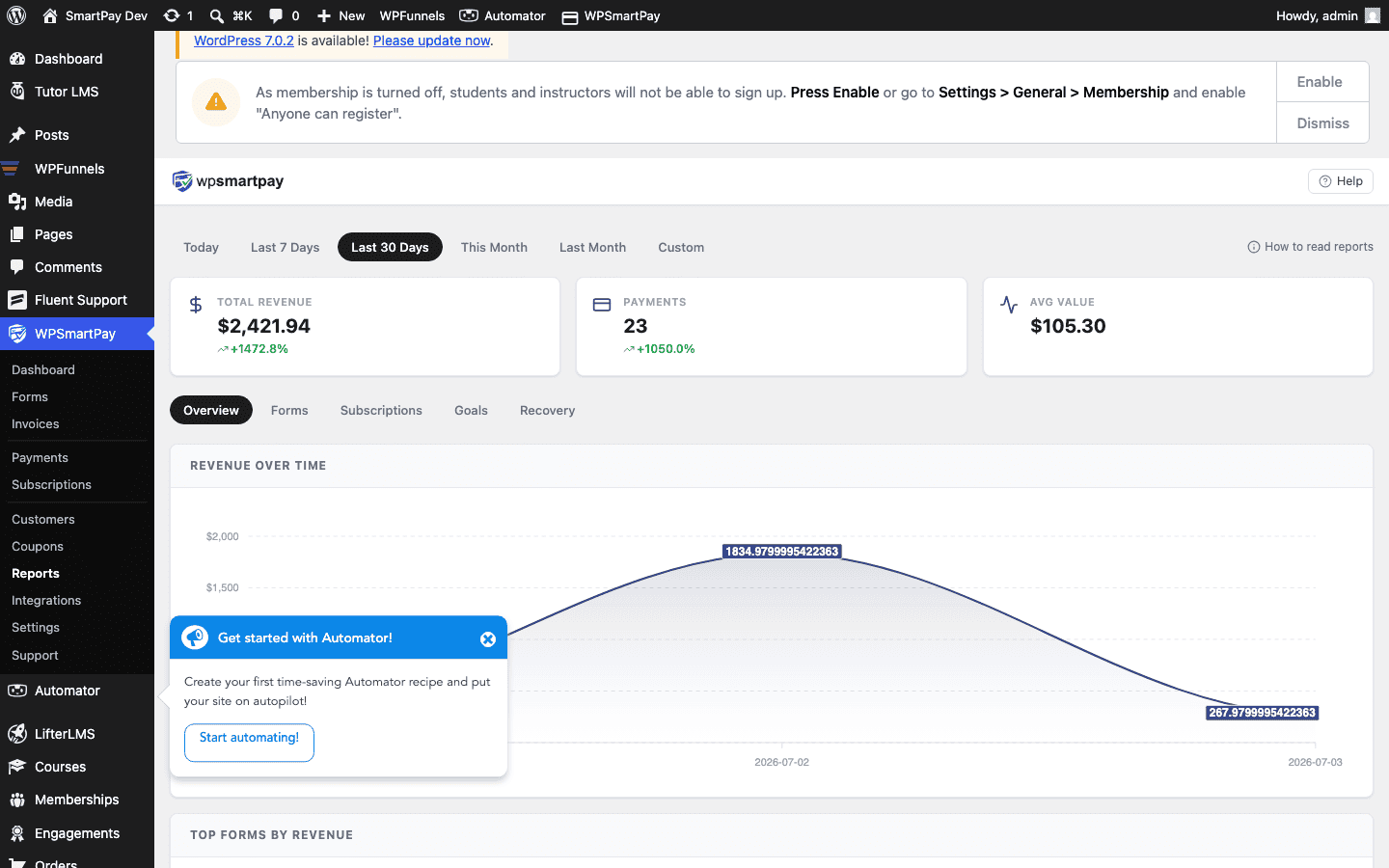The image size is (1389, 868).
Task: Click the Automator megaphone icon
Action: click(x=195, y=637)
